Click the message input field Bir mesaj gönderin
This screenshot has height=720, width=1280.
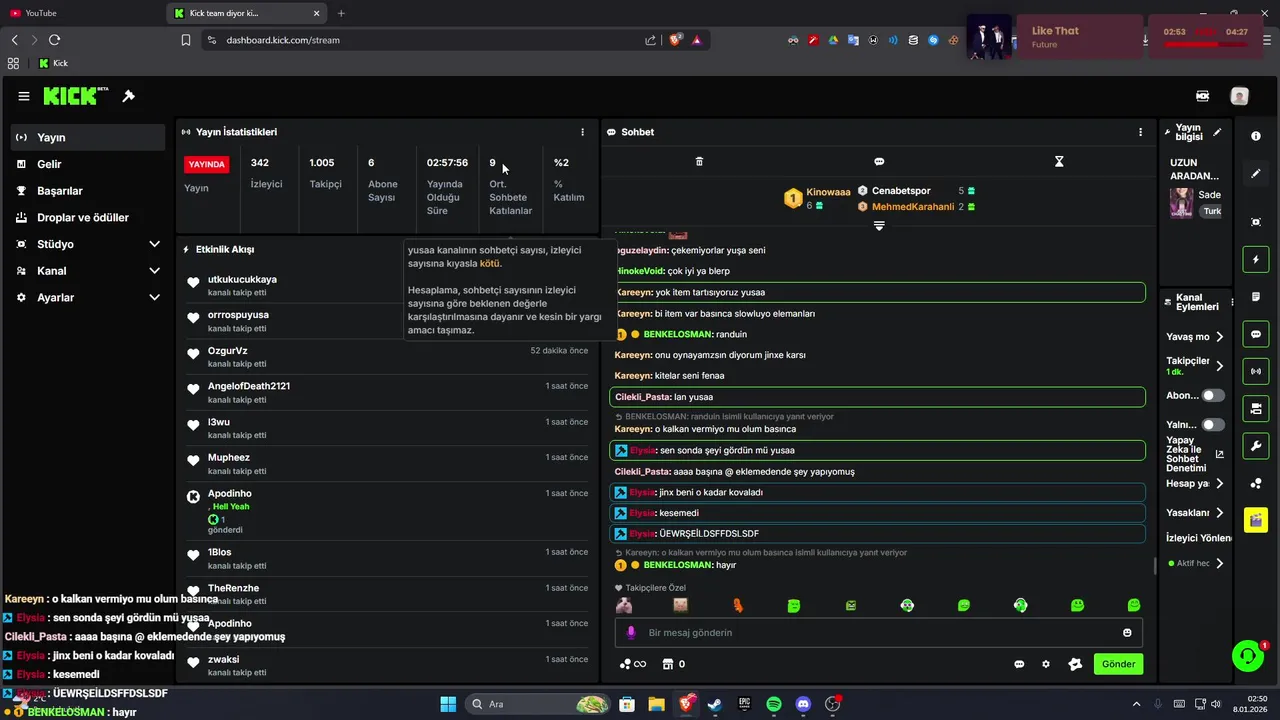coord(879,633)
